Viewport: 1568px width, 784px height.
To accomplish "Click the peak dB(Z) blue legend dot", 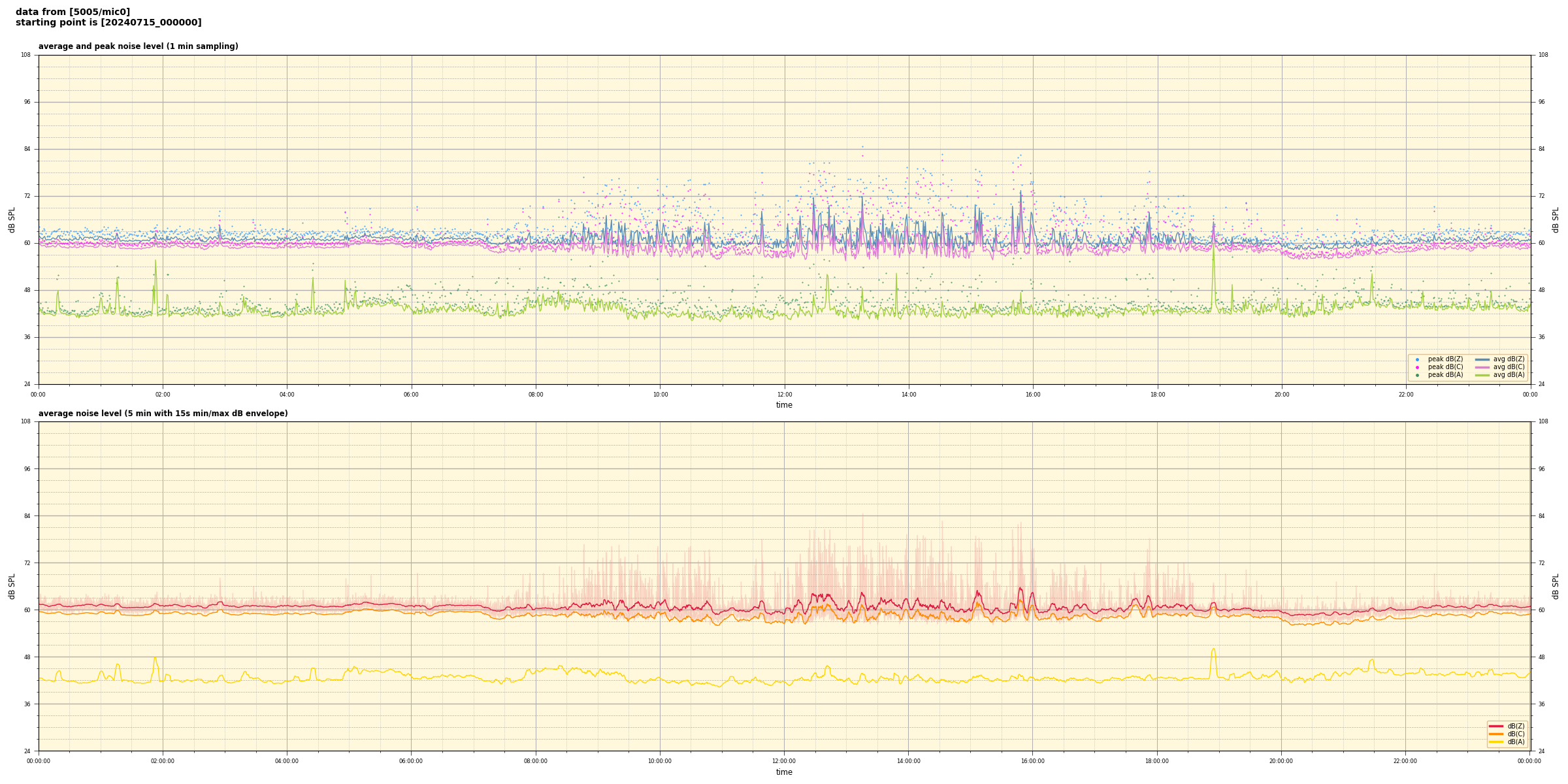I will (1417, 359).
